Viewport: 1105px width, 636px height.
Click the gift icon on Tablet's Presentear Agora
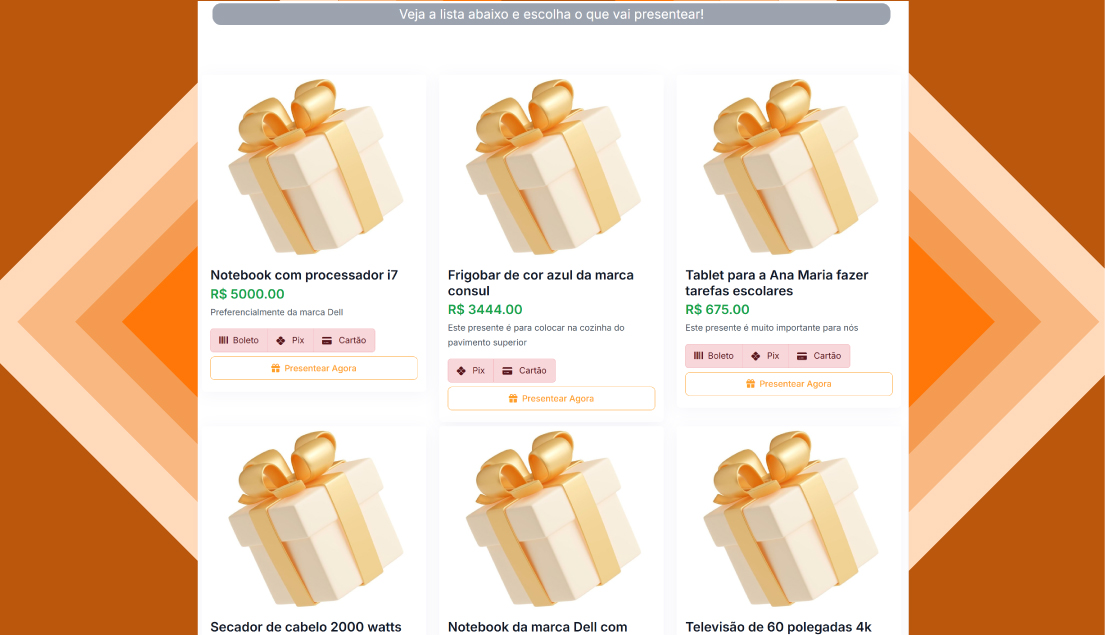tap(751, 384)
